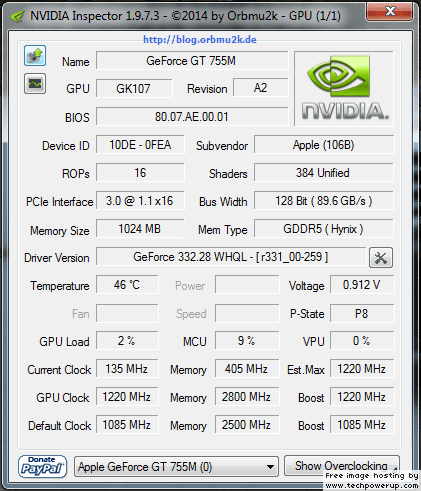Click the PayPal Donate button
The width and height of the screenshot is (421, 491).
point(42,467)
